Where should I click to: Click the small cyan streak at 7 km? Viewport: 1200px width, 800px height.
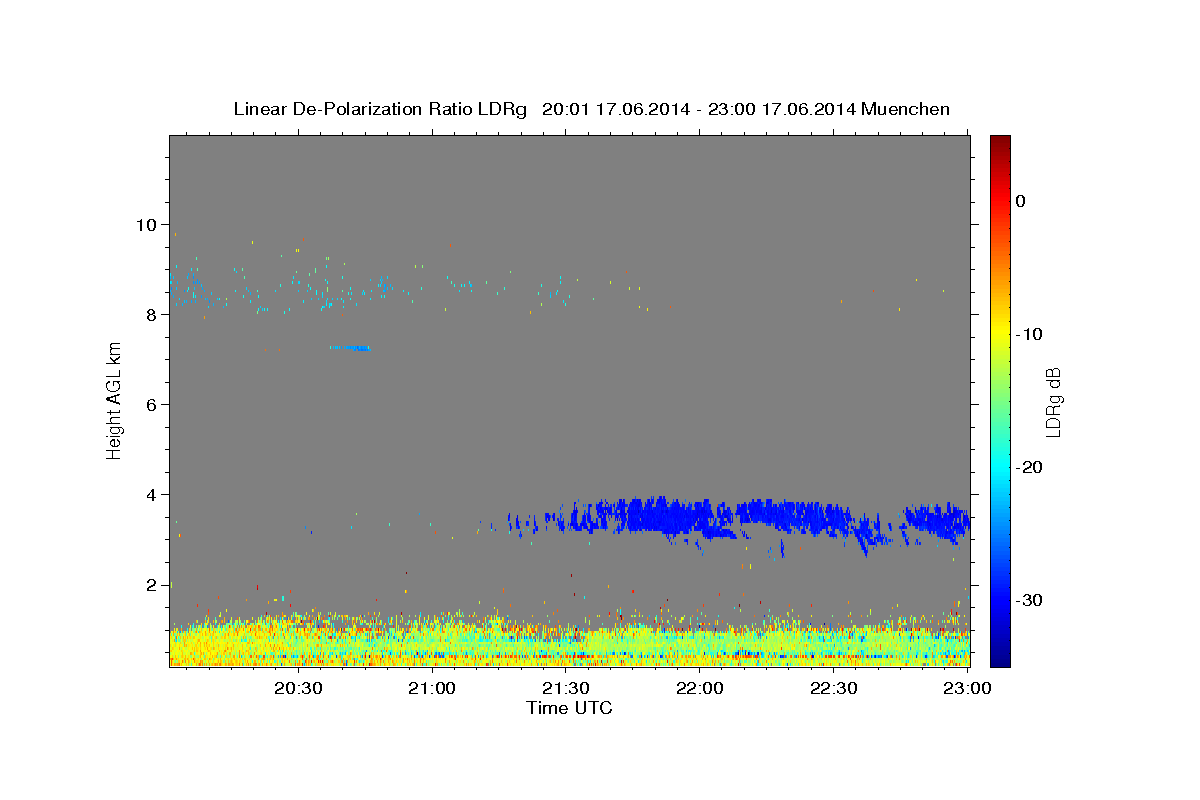pyautogui.click(x=351, y=347)
